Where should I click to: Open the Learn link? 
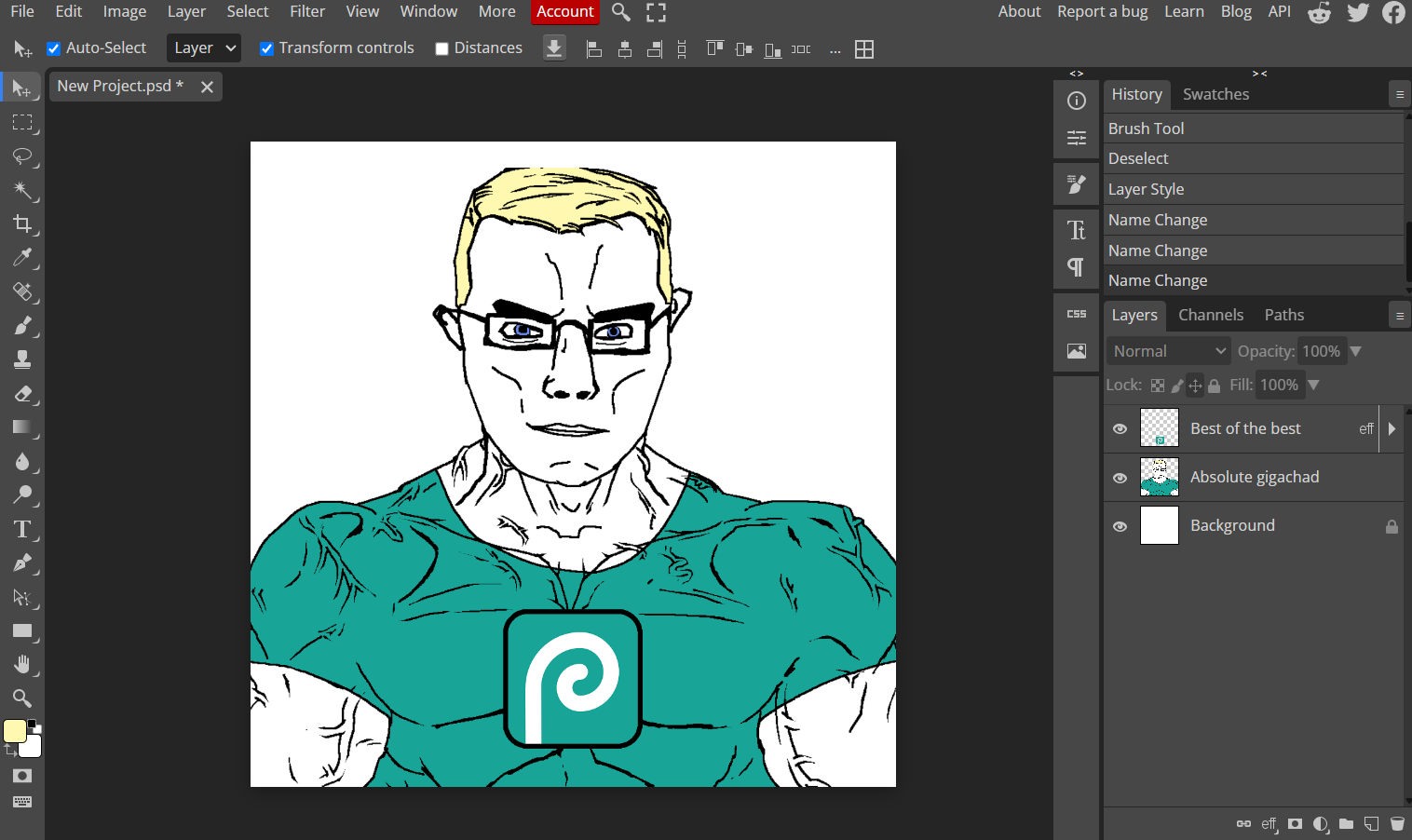pyautogui.click(x=1184, y=12)
